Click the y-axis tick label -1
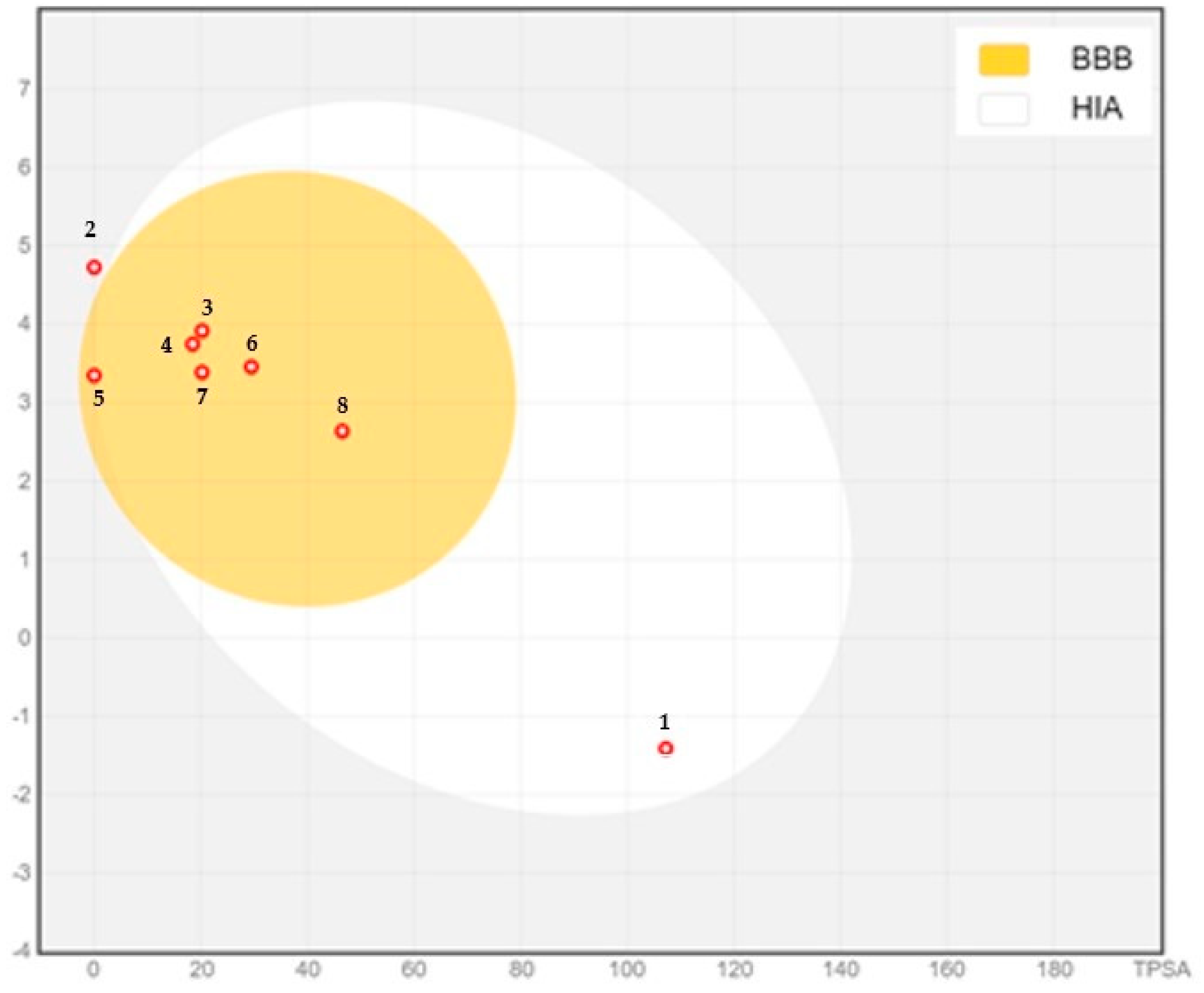Screen dimensions: 1204x993 (x=22, y=716)
